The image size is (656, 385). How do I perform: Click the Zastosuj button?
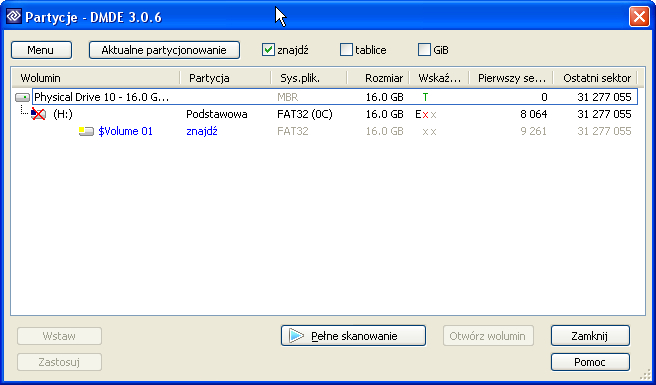pyautogui.click(x=59, y=362)
